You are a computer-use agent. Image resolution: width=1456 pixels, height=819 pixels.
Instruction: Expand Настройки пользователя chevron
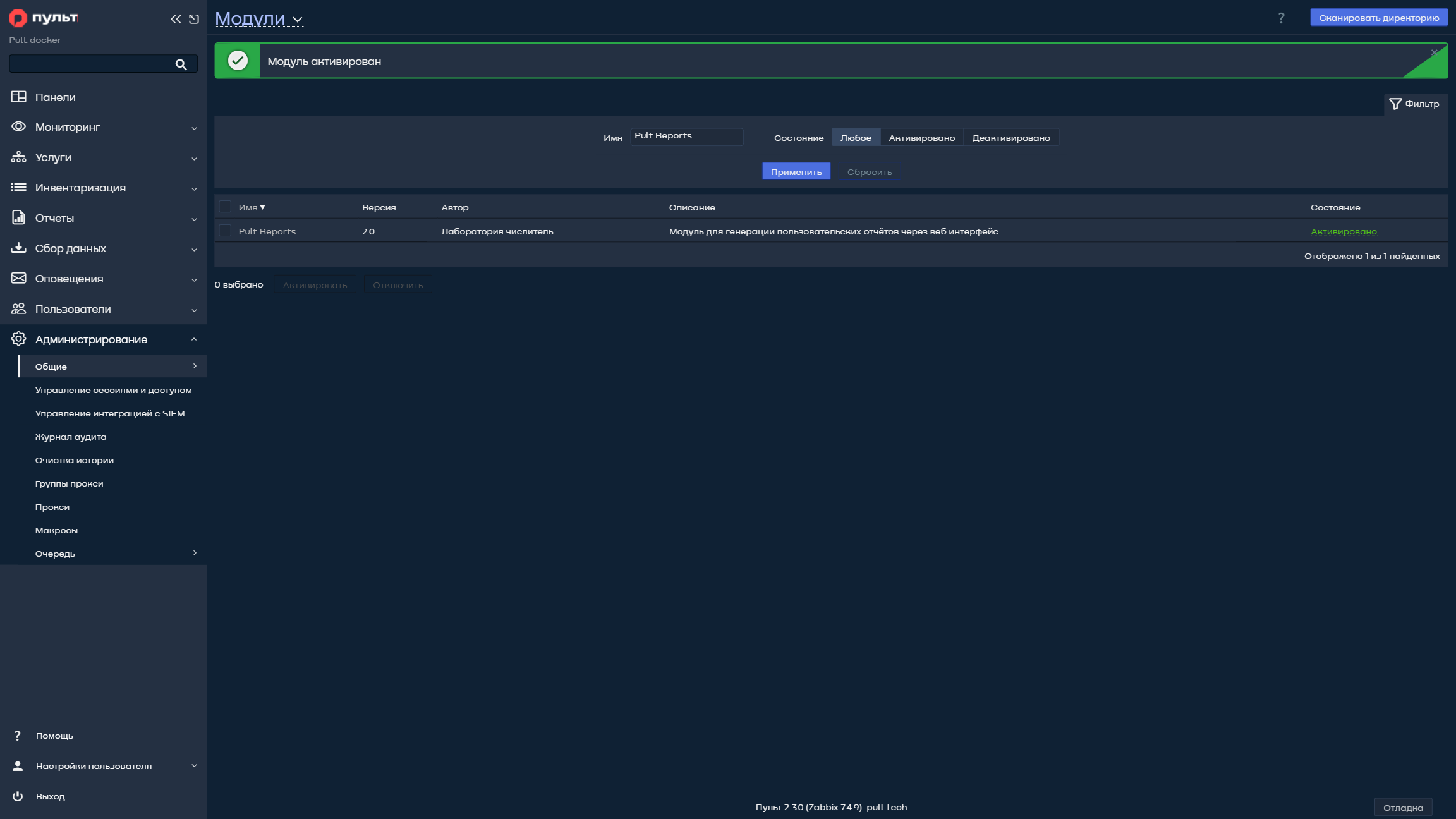[x=194, y=766]
